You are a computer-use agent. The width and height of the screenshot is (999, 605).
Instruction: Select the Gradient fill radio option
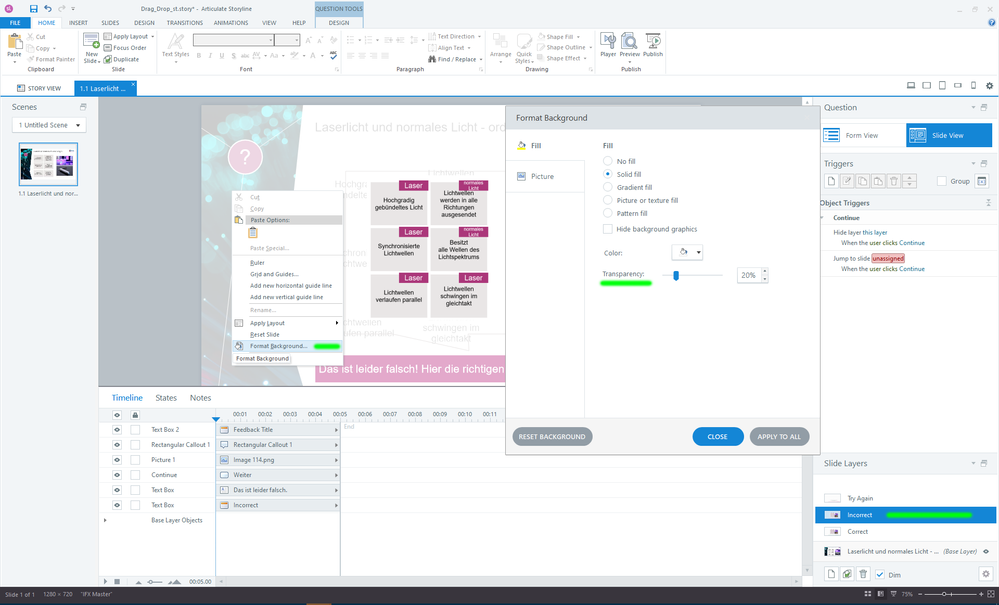608,187
